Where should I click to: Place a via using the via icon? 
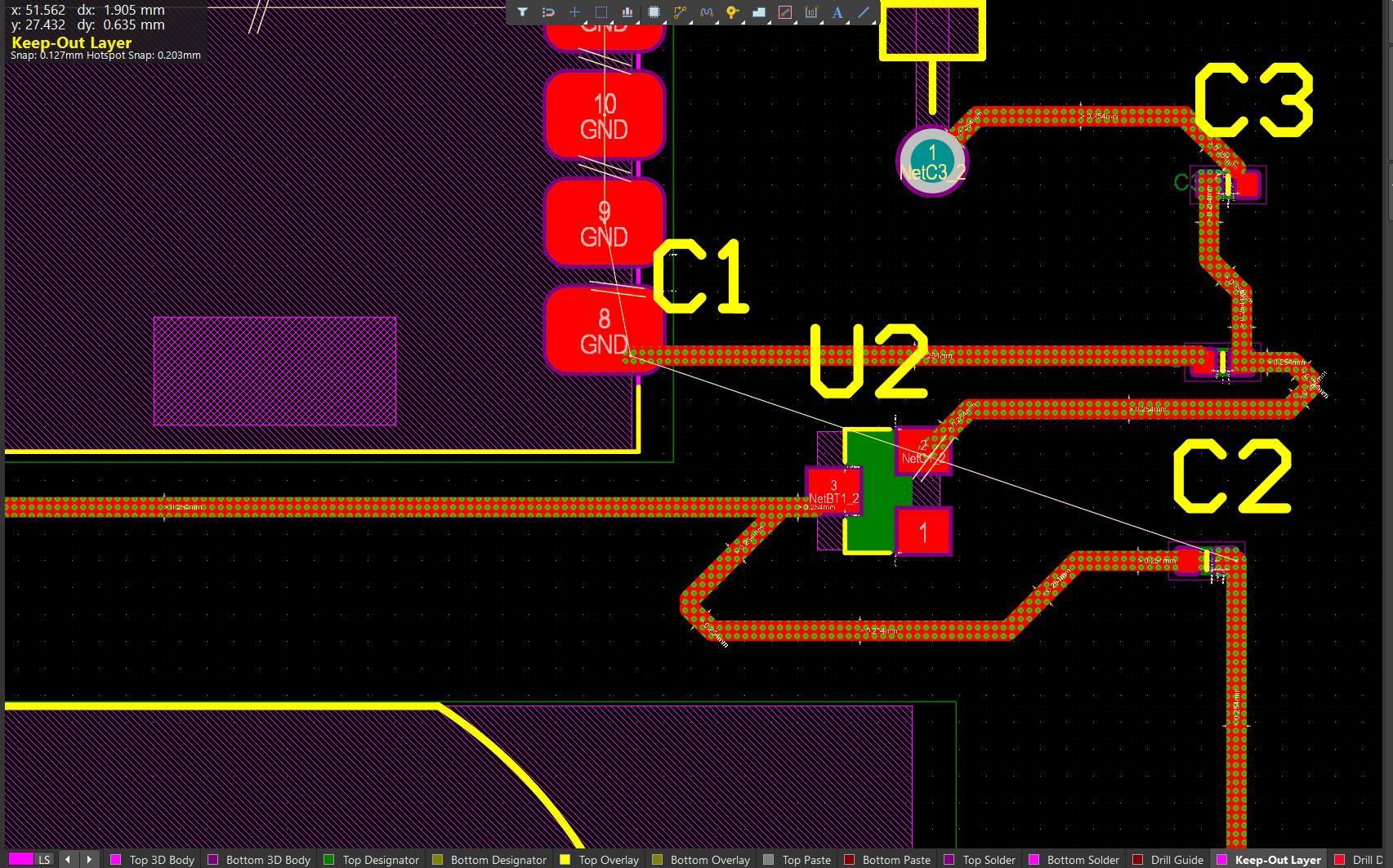coord(732,12)
